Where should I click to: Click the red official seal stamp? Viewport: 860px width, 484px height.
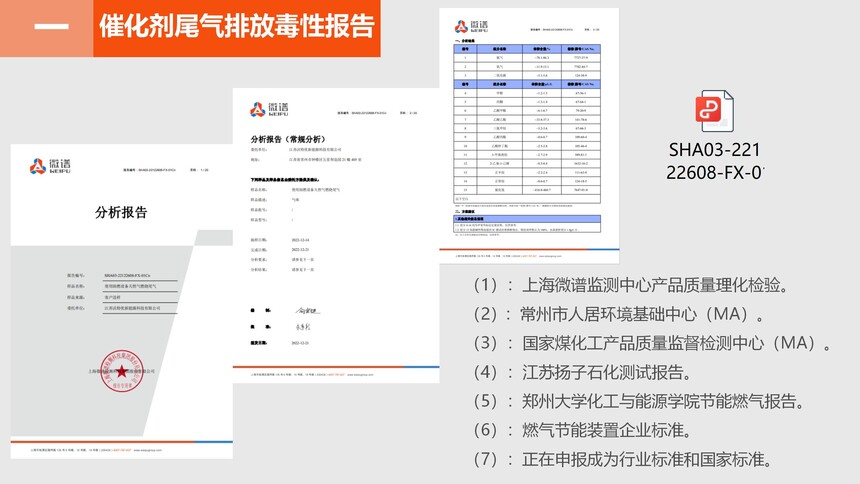click(x=122, y=372)
